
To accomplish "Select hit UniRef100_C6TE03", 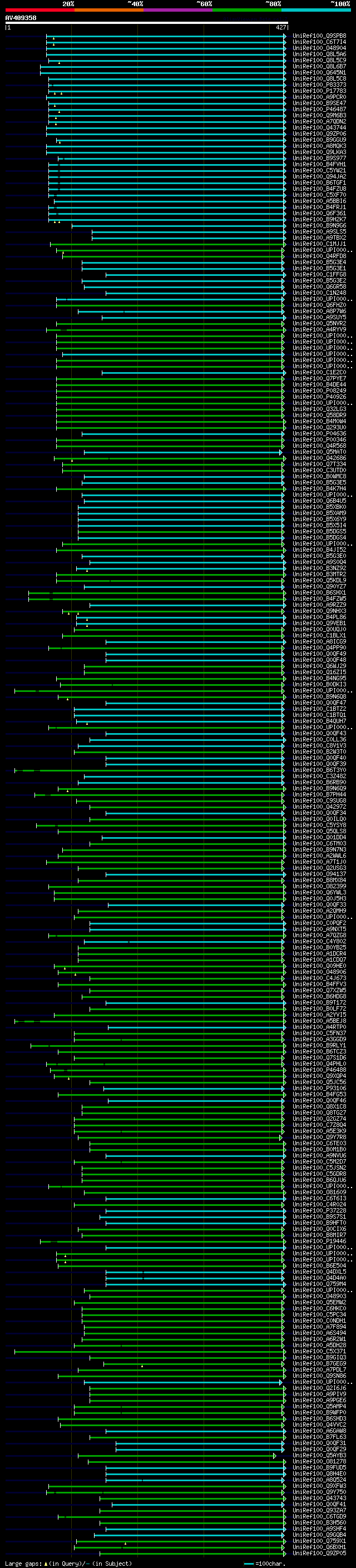I will tap(319, 1142).
